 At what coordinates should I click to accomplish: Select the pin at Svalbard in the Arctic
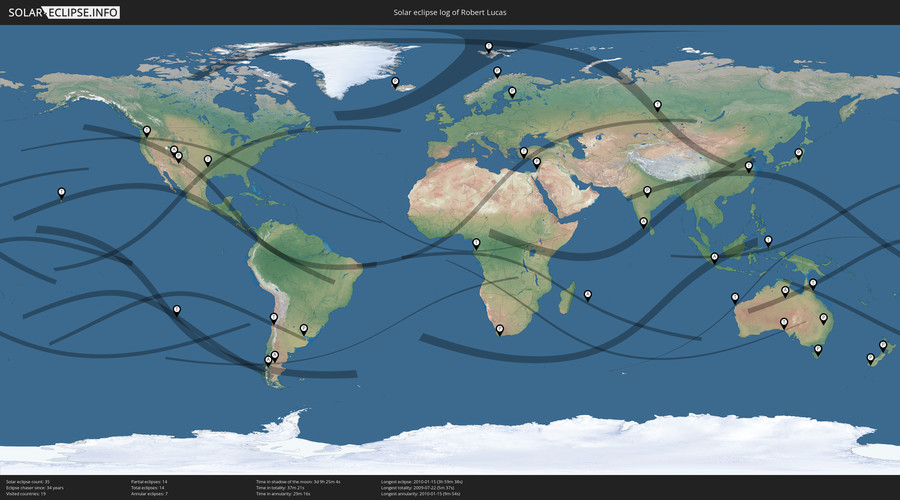pyautogui.click(x=488, y=45)
